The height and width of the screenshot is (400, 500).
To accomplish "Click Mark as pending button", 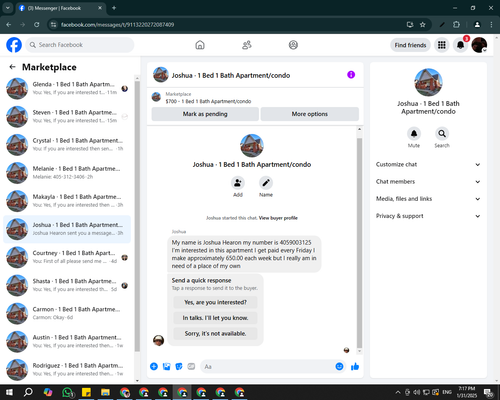I will (x=205, y=114).
